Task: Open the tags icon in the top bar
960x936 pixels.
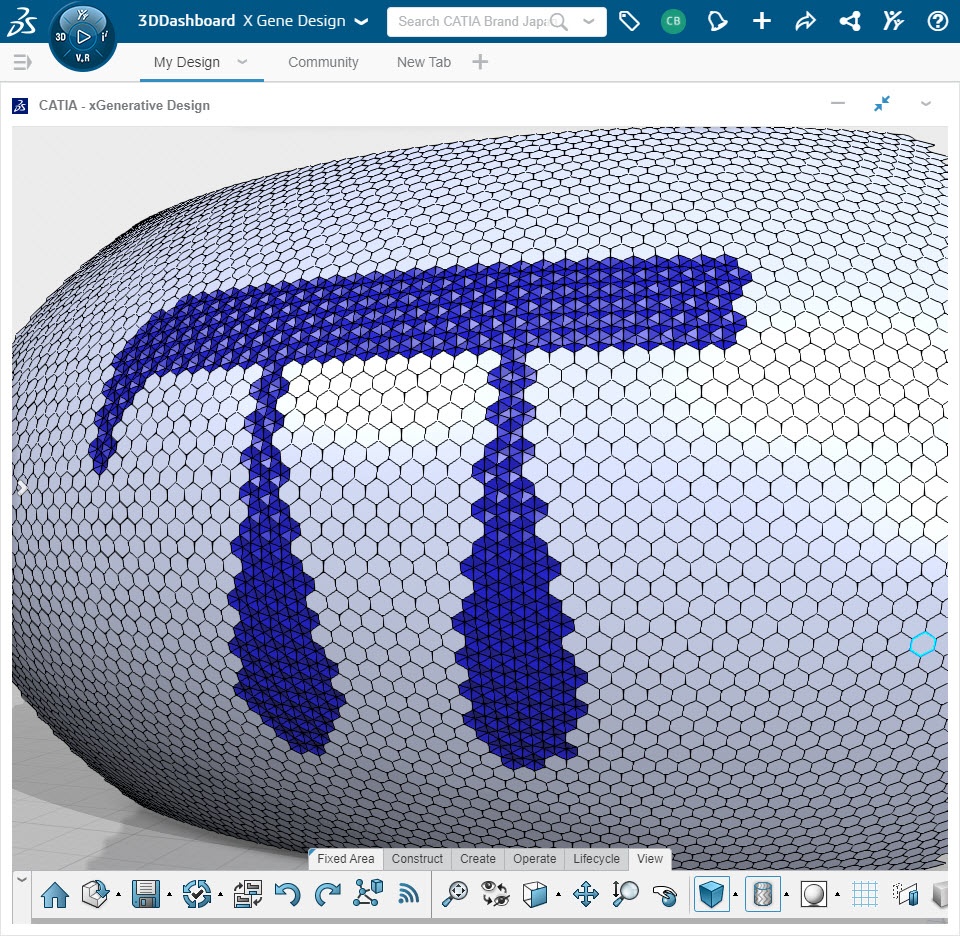Action: [x=629, y=21]
